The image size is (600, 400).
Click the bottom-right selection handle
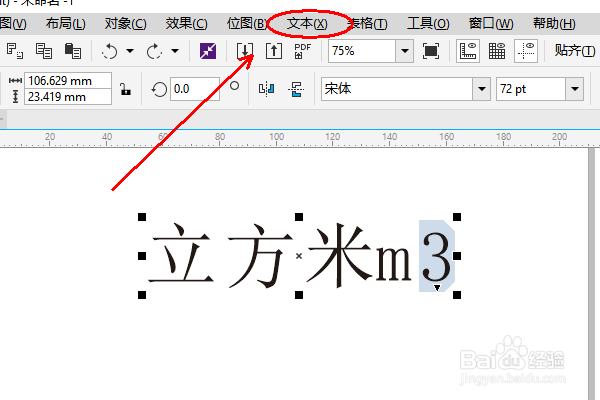point(457,295)
